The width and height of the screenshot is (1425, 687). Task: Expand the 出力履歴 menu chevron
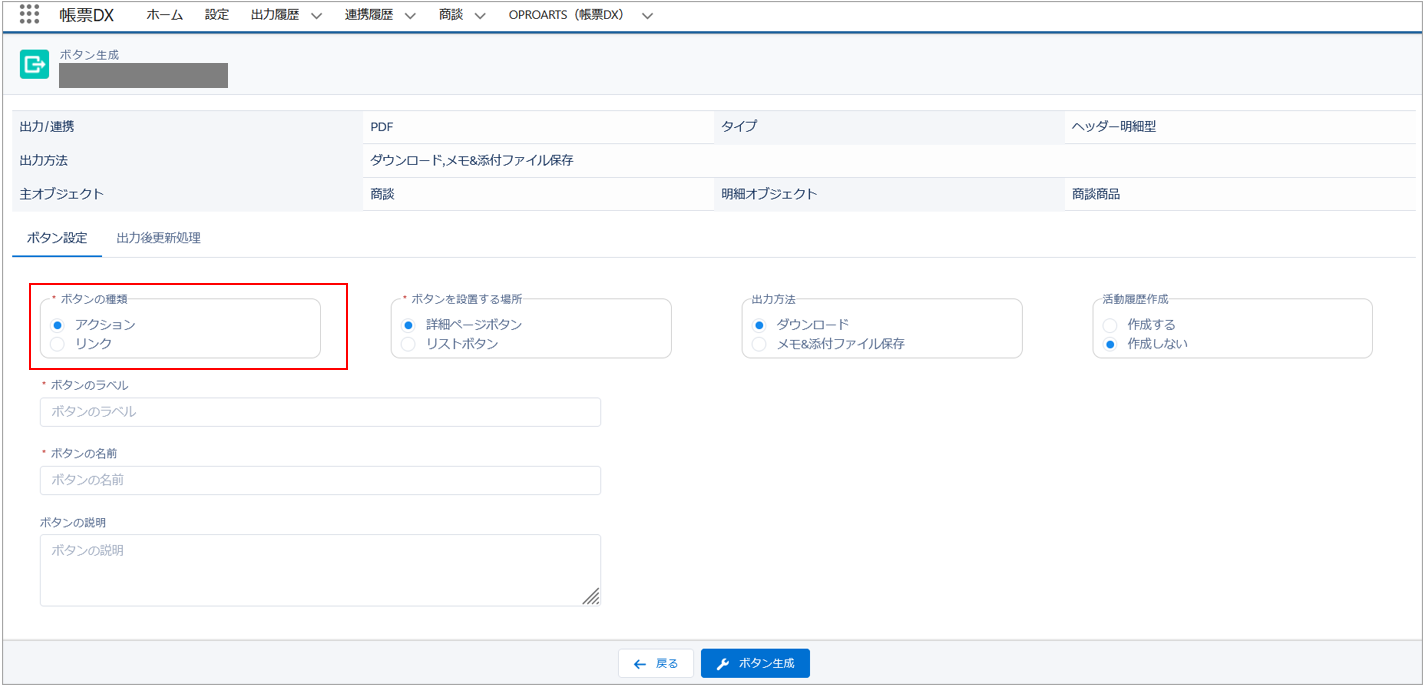tap(317, 16)
